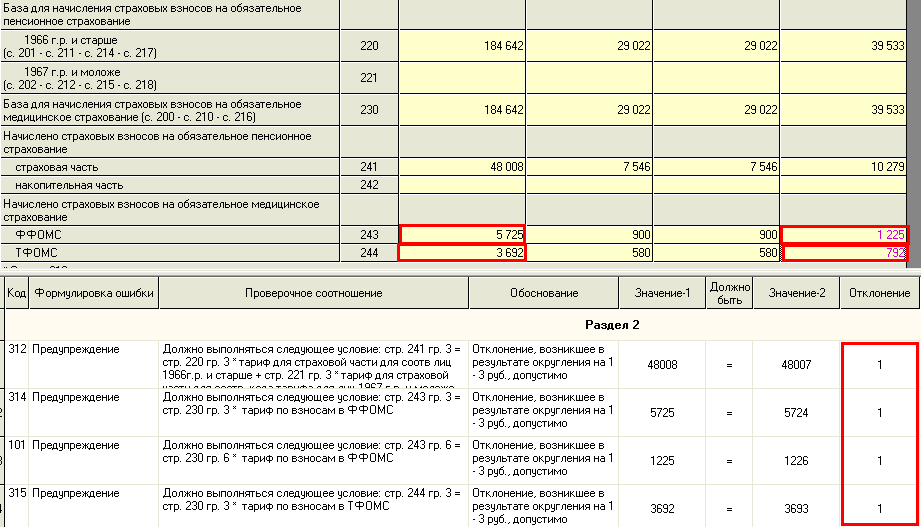This screenshot has height=527, width=921.
Task: Select cell 184 642 in row 220
Action: [x=462, y=46]
